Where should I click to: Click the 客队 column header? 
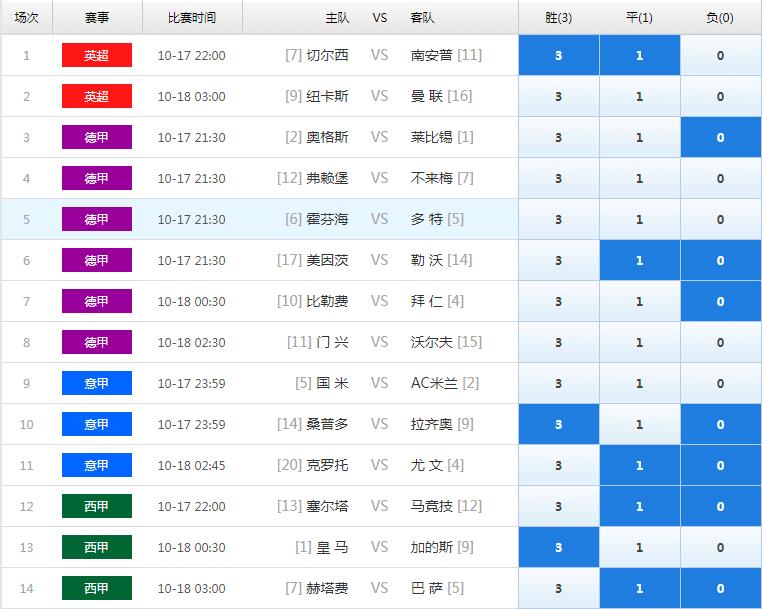click(422, 17)
